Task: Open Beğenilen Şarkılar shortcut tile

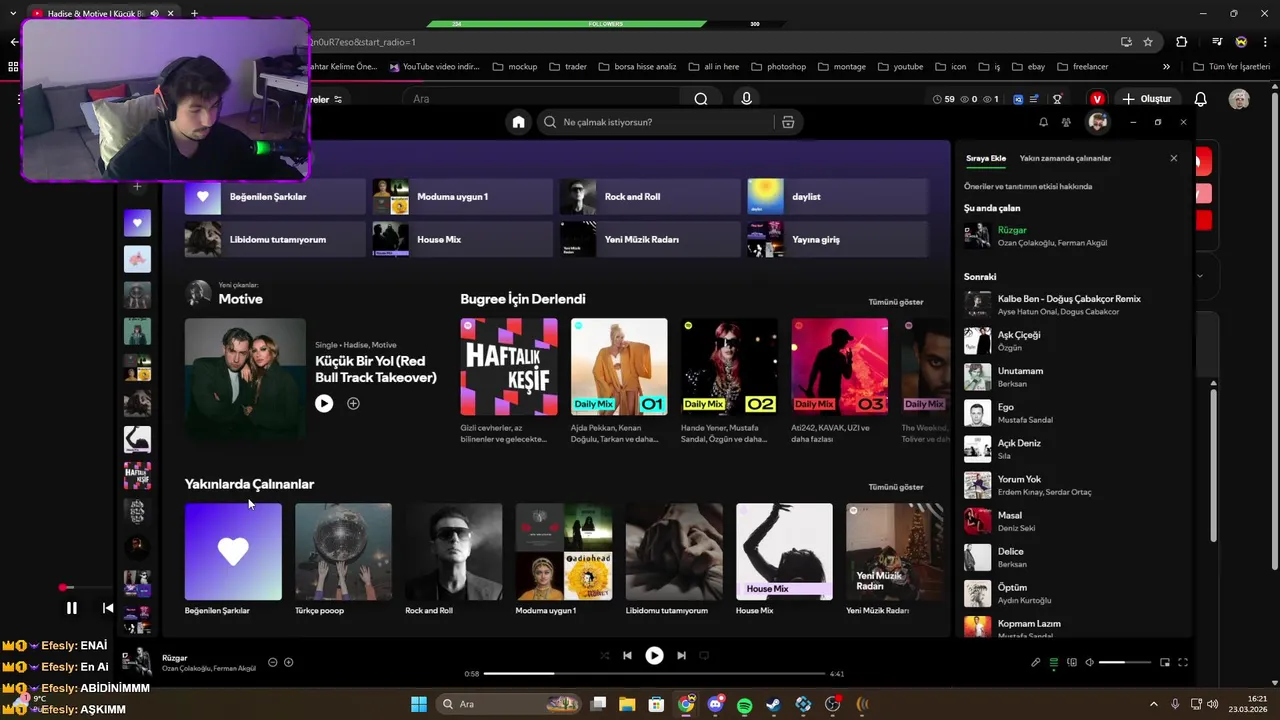Action: (275, 197)
